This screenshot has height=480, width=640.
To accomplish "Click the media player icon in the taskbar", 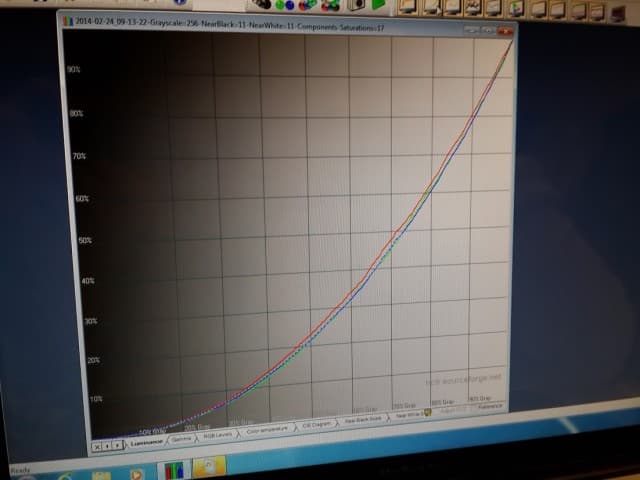I will [x=137, y=475].
